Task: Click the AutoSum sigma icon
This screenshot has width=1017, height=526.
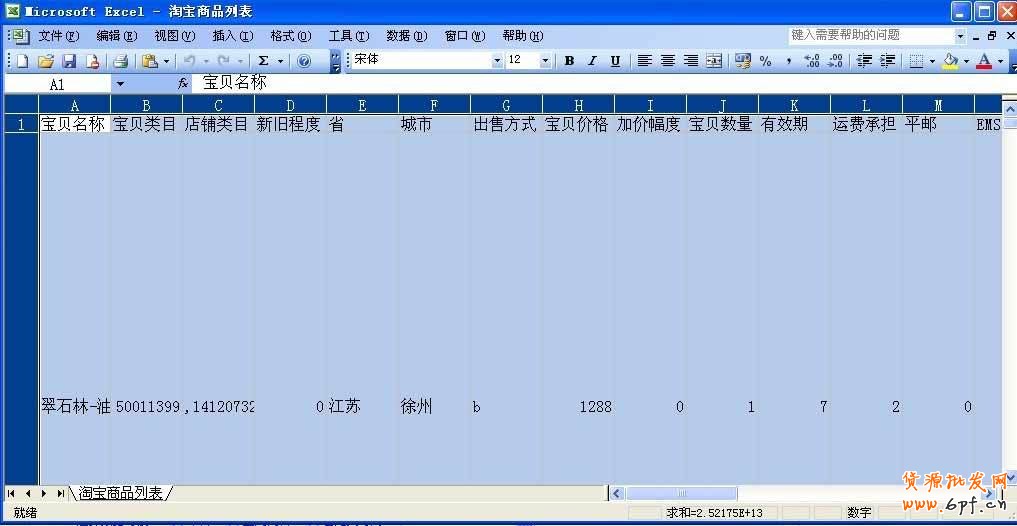Action: click(263, 61)
